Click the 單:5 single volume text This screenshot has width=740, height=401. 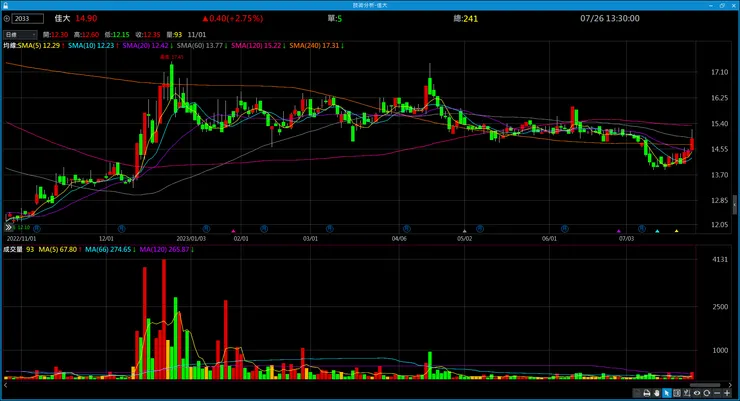335,19
